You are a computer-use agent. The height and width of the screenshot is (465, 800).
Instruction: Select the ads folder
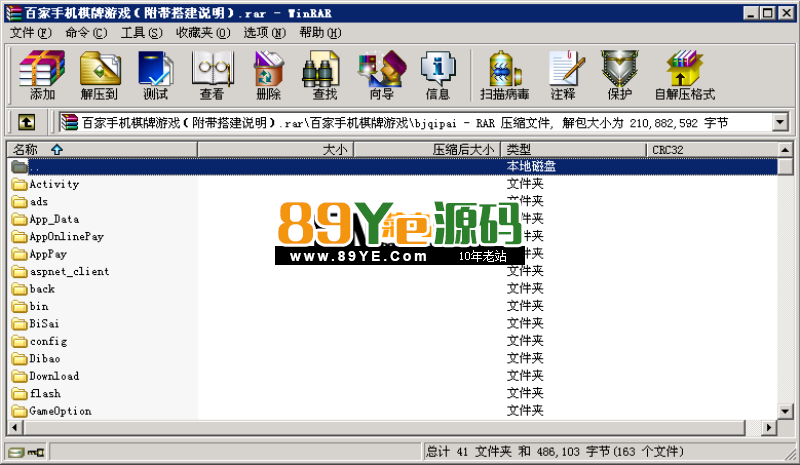30,202
